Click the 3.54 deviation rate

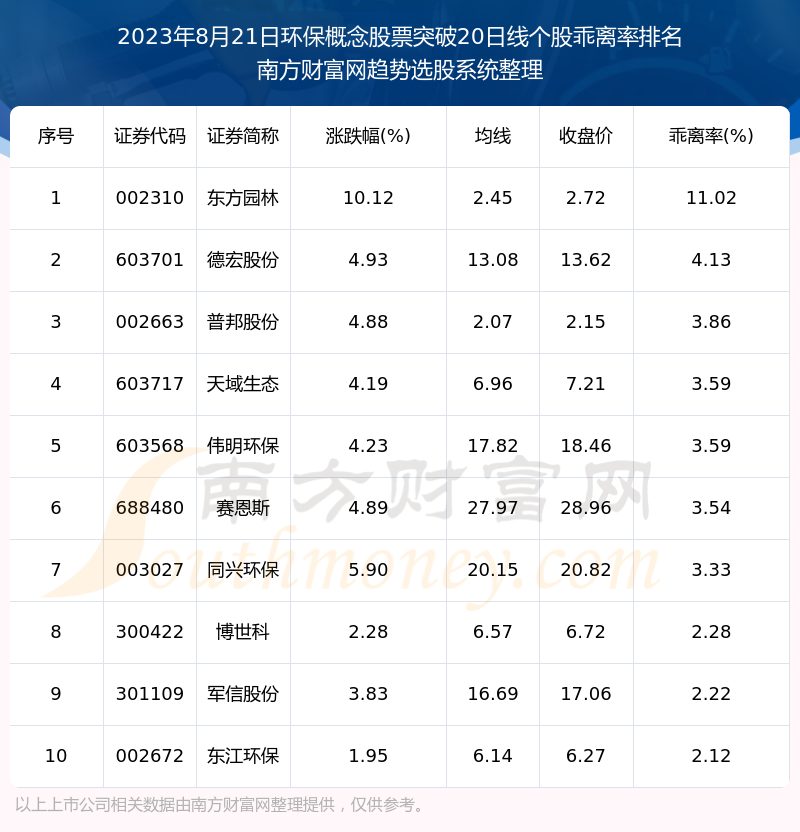(711, 508)
